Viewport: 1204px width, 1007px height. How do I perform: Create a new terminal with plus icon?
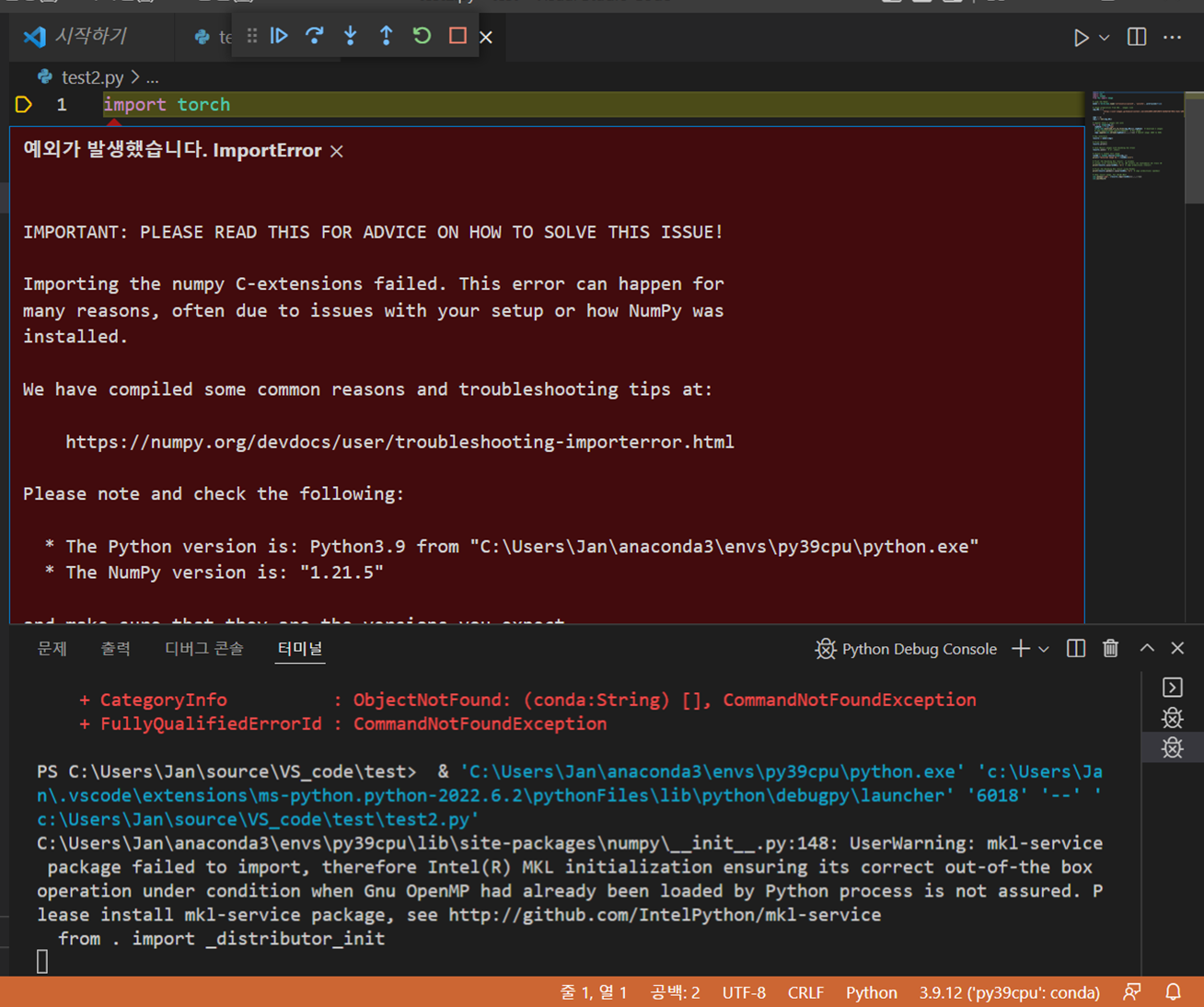1021,649
